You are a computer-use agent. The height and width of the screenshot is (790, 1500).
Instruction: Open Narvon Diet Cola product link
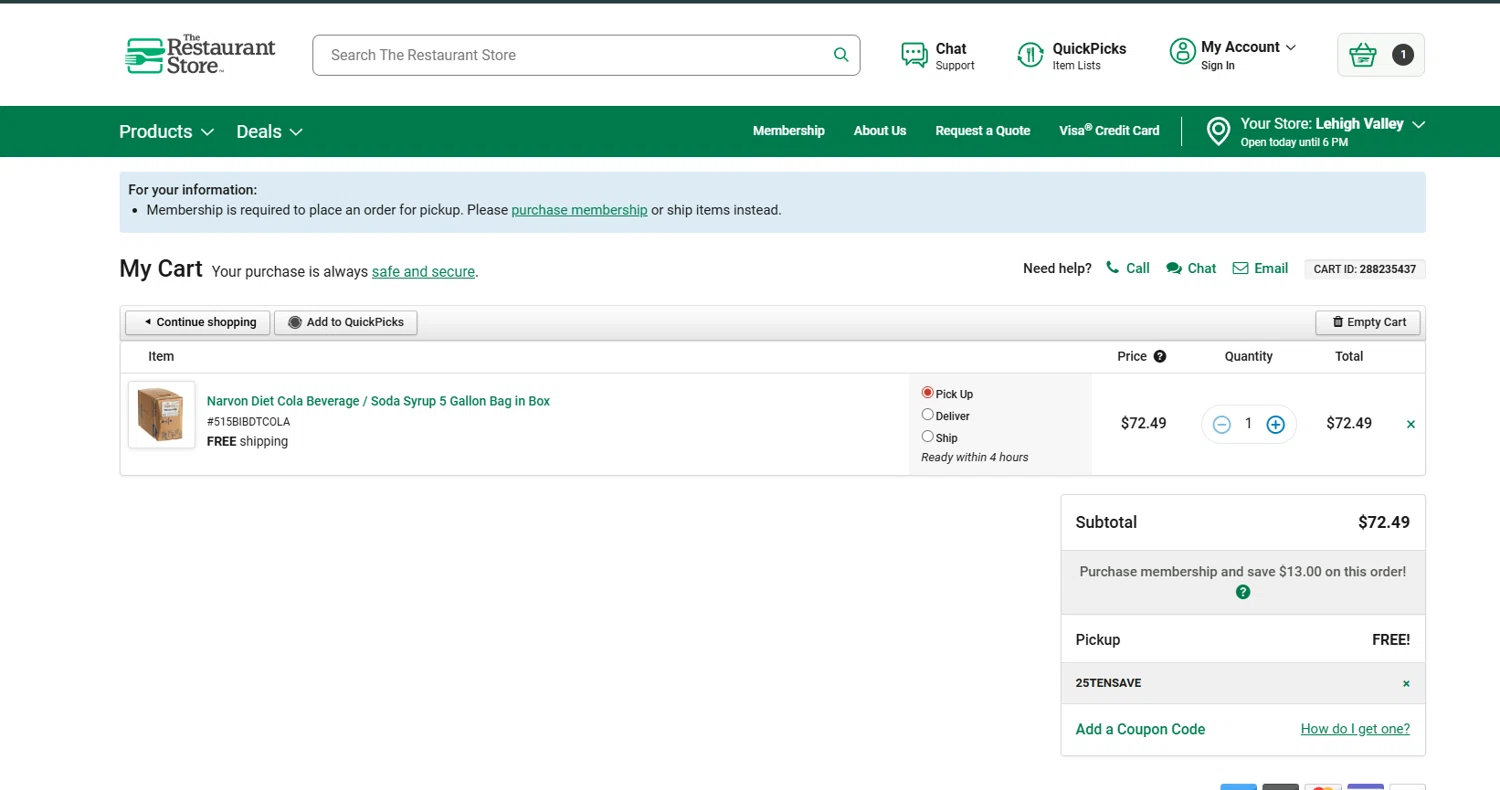pyautogui.click(x=378, y=401)
